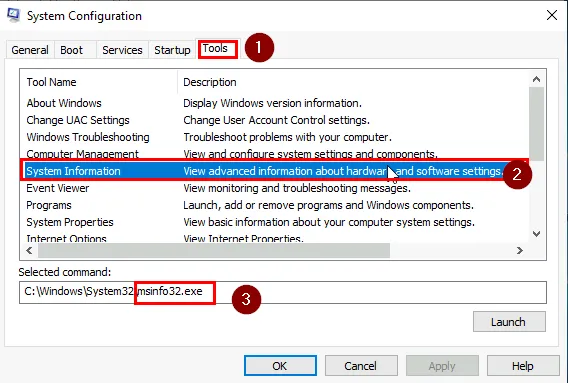The image size is (568, 383).
Task: Click the Description column header
Action: coord(353,82)
